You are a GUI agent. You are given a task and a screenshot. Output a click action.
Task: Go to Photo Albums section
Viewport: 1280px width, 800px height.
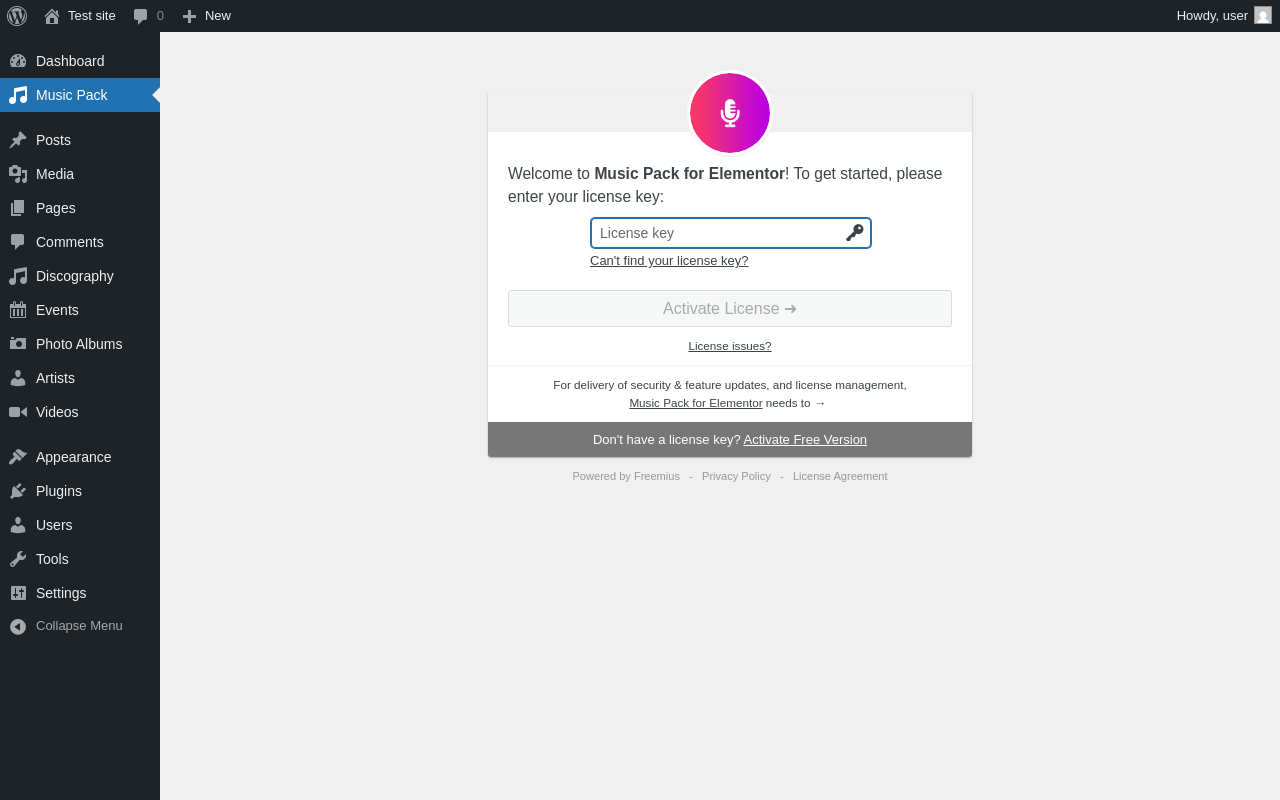click(x=80, y=344)
